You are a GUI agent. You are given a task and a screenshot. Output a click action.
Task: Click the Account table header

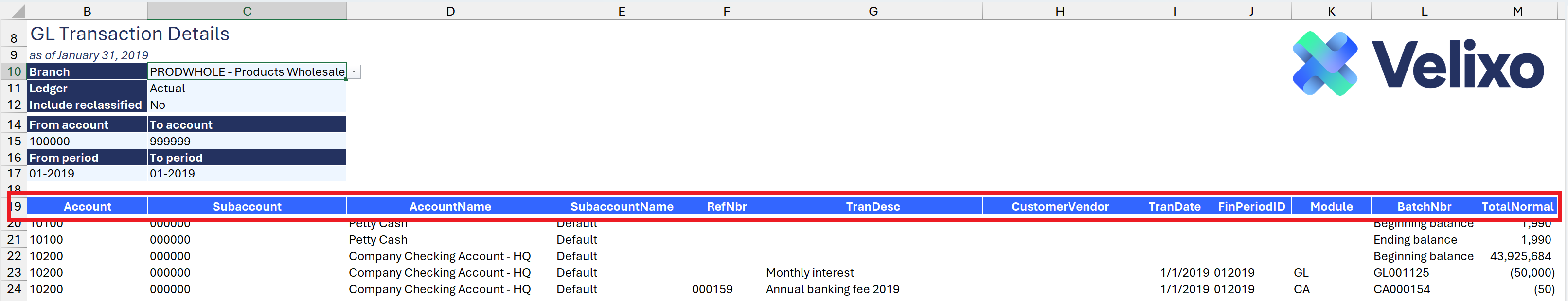click(x=87, y=206)
